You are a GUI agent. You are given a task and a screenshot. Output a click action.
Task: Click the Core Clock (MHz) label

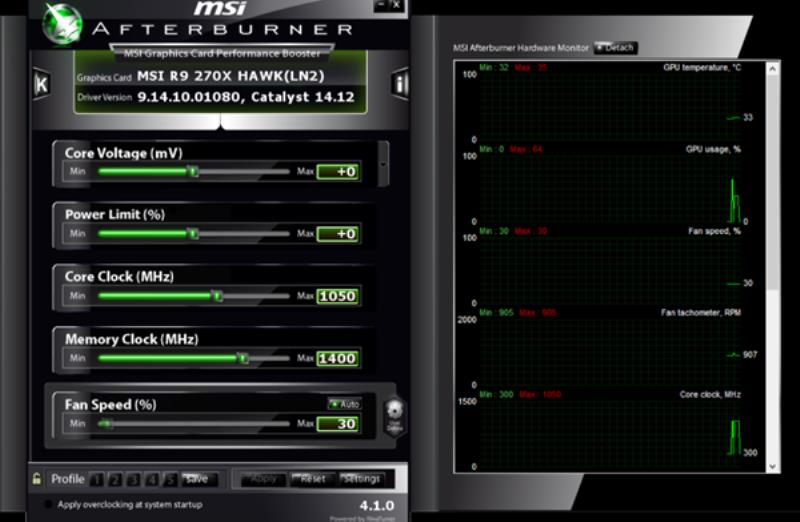pyautogui.click(x=119, y=277)
